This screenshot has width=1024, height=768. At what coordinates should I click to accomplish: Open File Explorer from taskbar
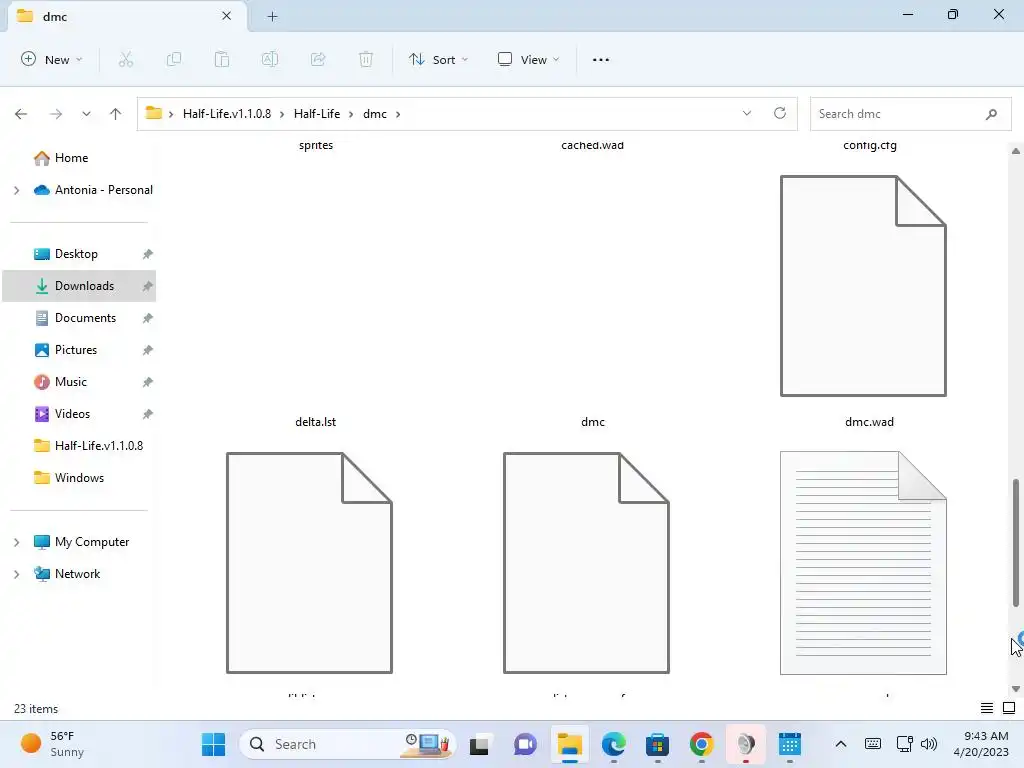tap(569, 744)
